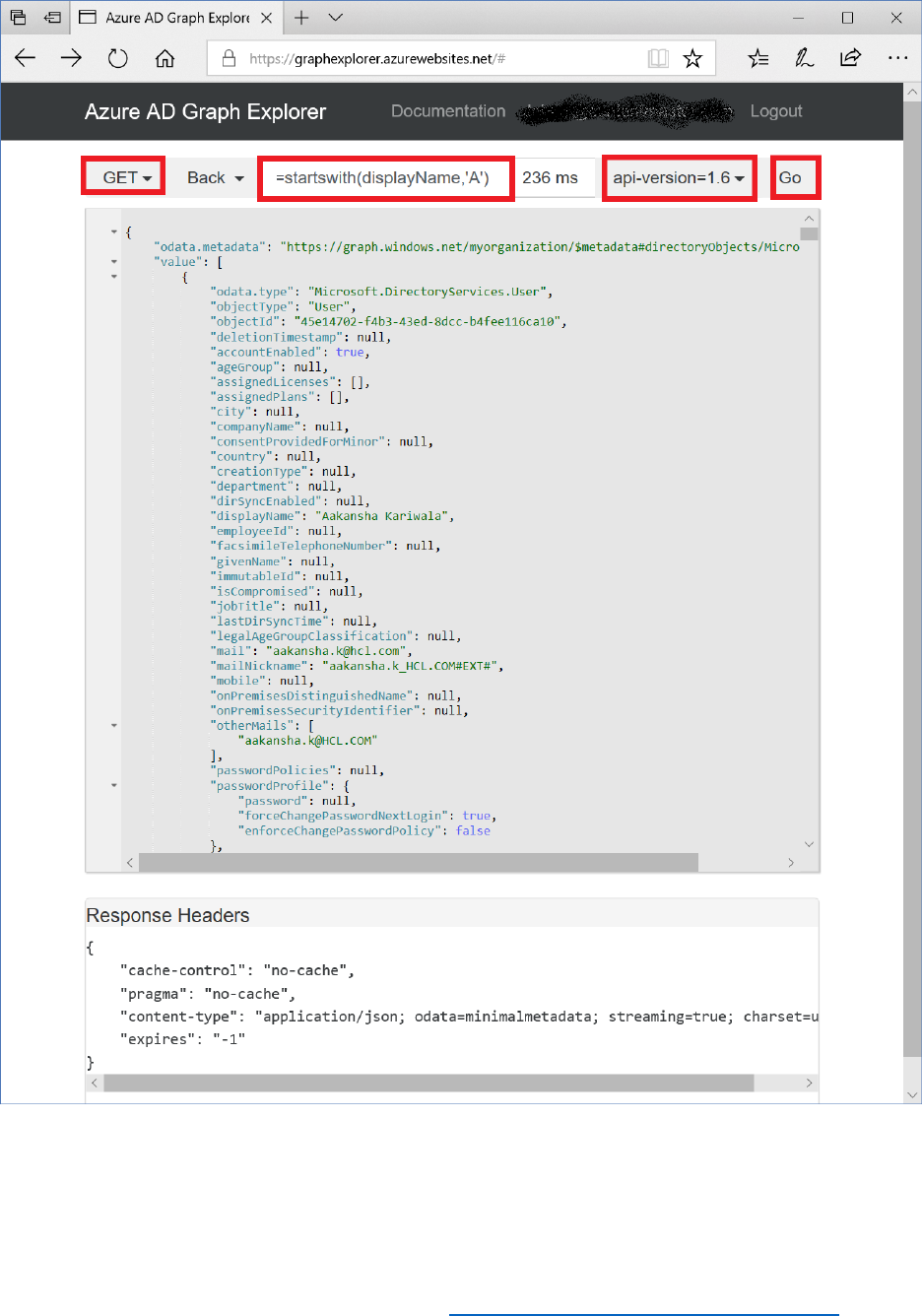Click response headers horizontal scrollbar
This screenshot has width=922, height=1316.
[x=428, y=1083]
